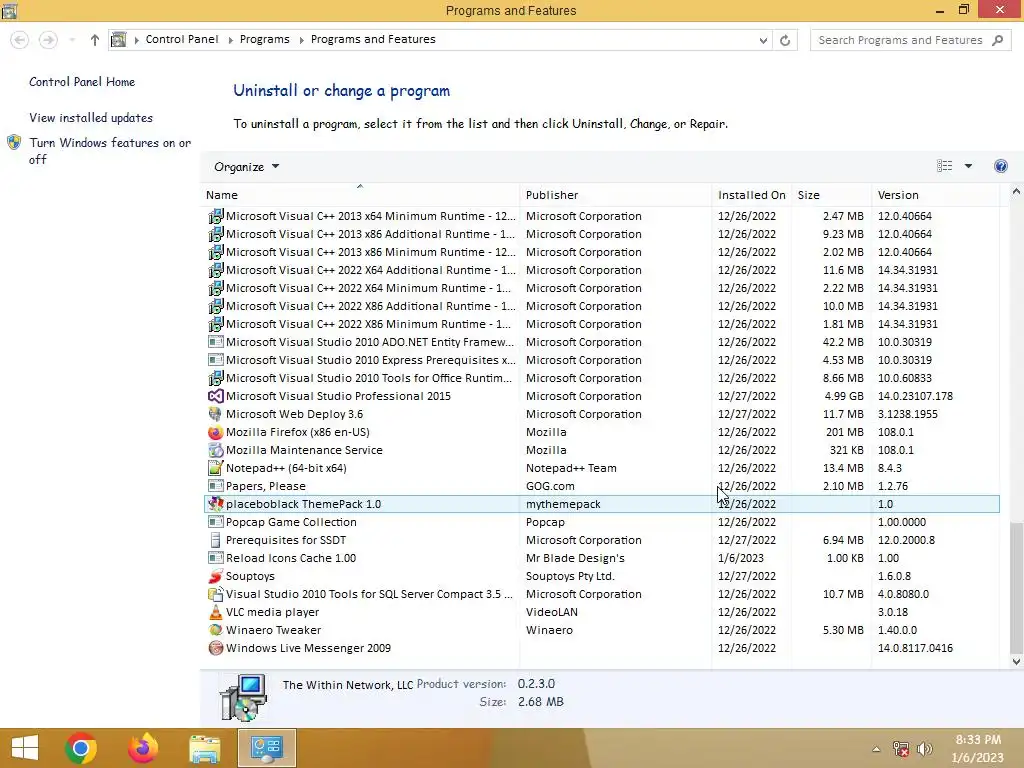This screenshot has height=768, width=1024.
Task: Open the Windows Start button
Action: tap(25, 748)
